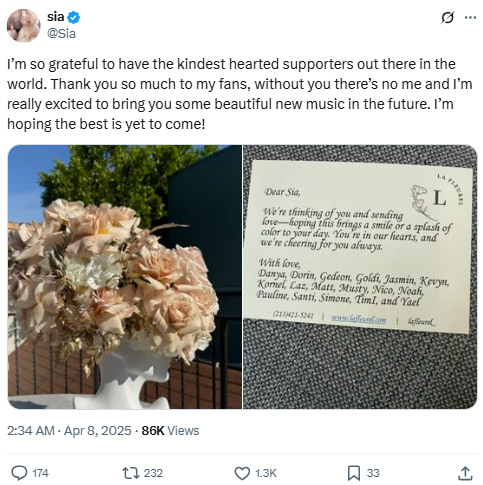Click the 1.3K likes count
The image size is (483, 485).
pos(266,473)
